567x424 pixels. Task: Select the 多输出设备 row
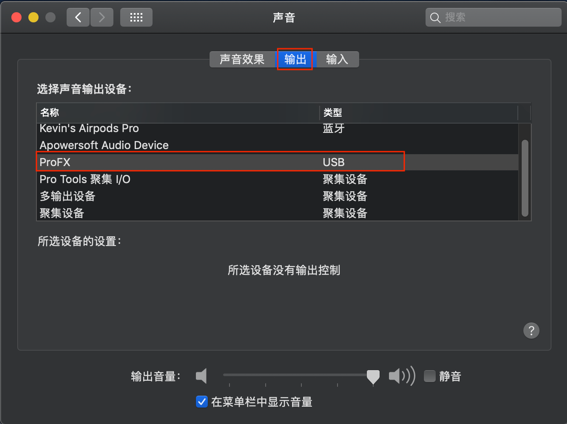click(277, 196)
